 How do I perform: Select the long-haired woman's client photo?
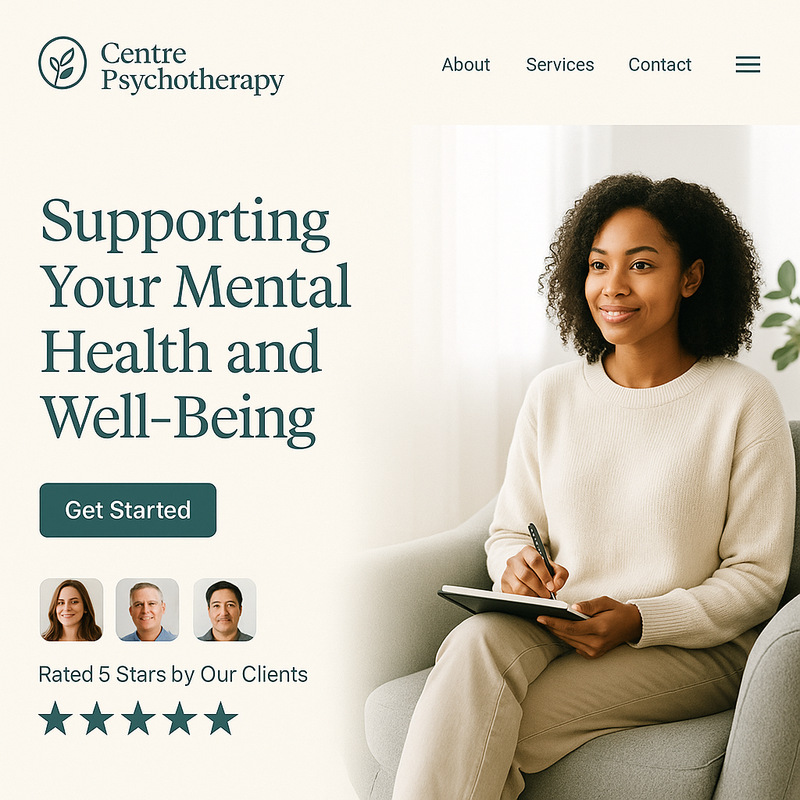71,609
